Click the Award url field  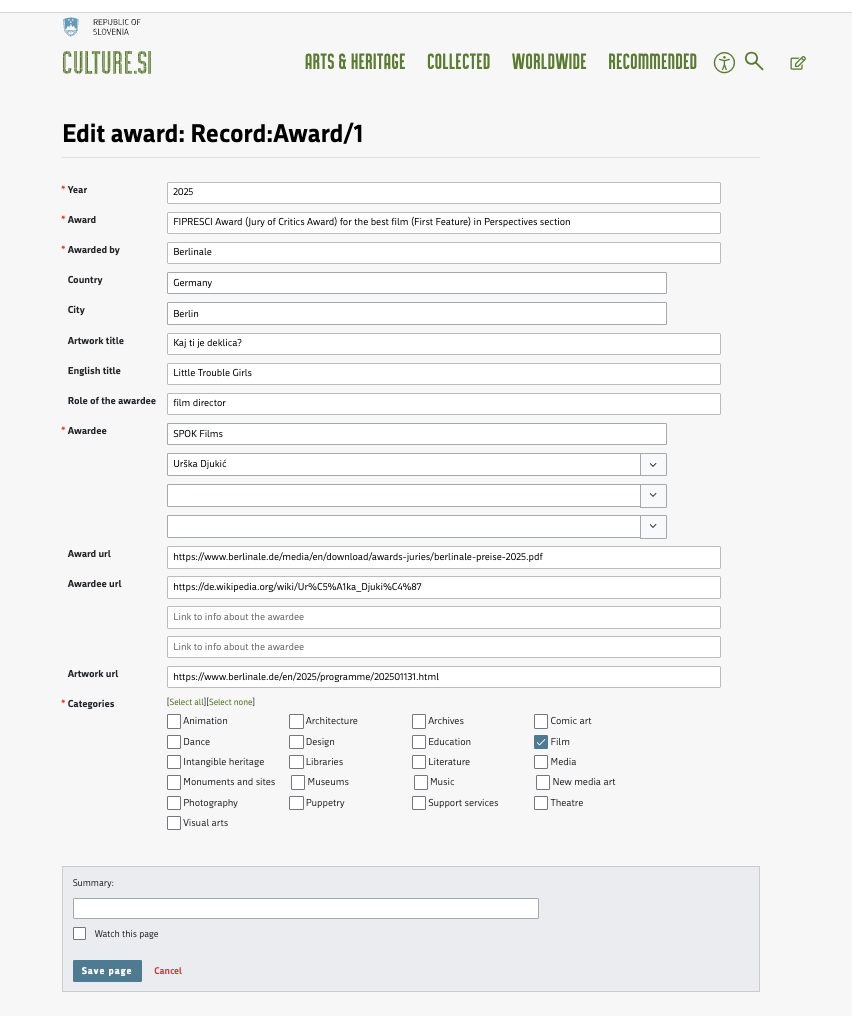point(444,557)
